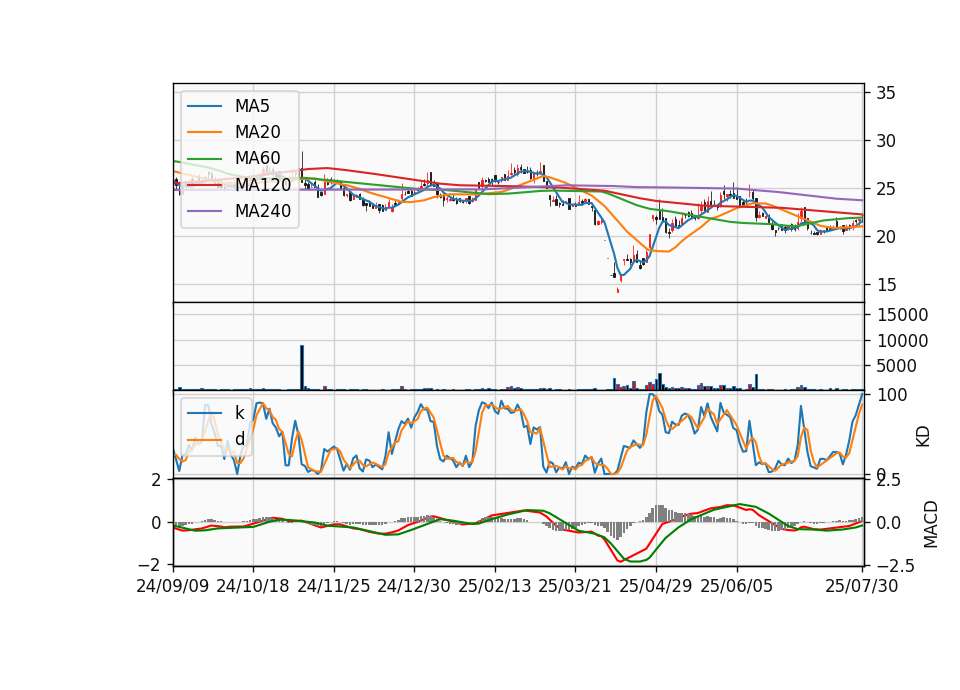Viewport: 960px width, 690px height.
Task: Click the volume axis value 5000
Action: pyautogui.click(x=897, y=366)
